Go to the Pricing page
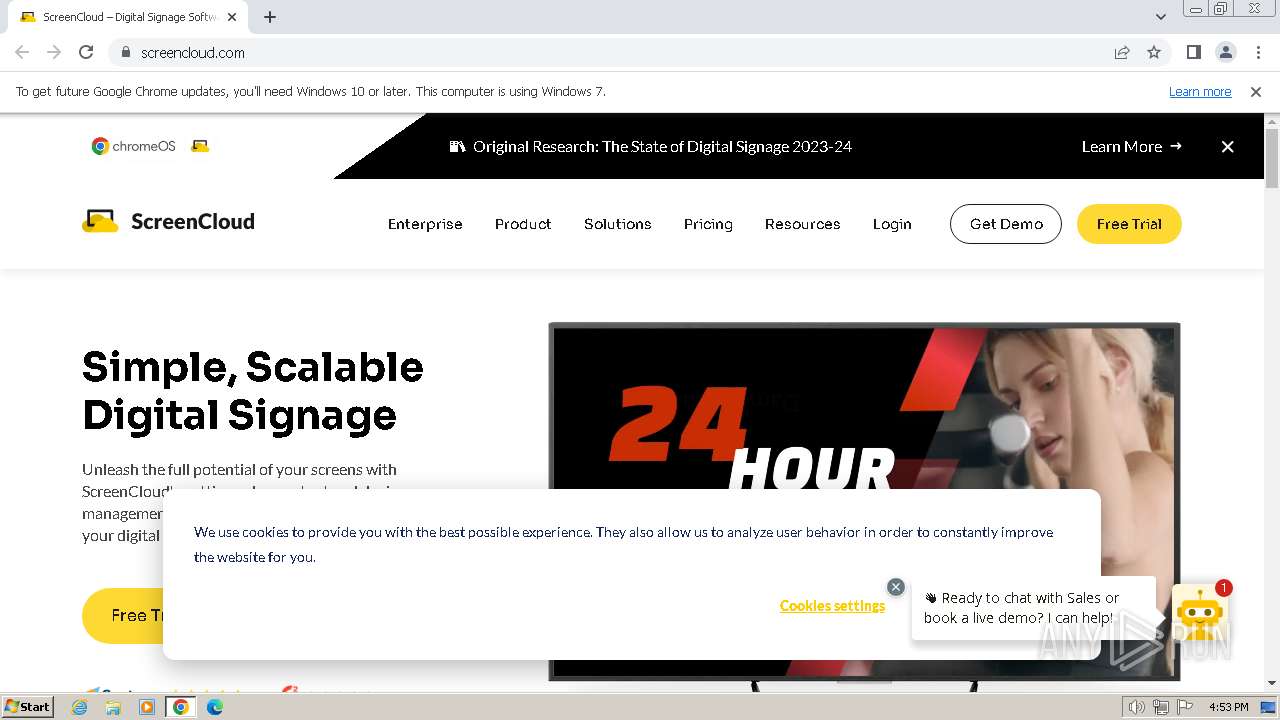Viewport: 1280px width, 720px height. tap(708, 224)
